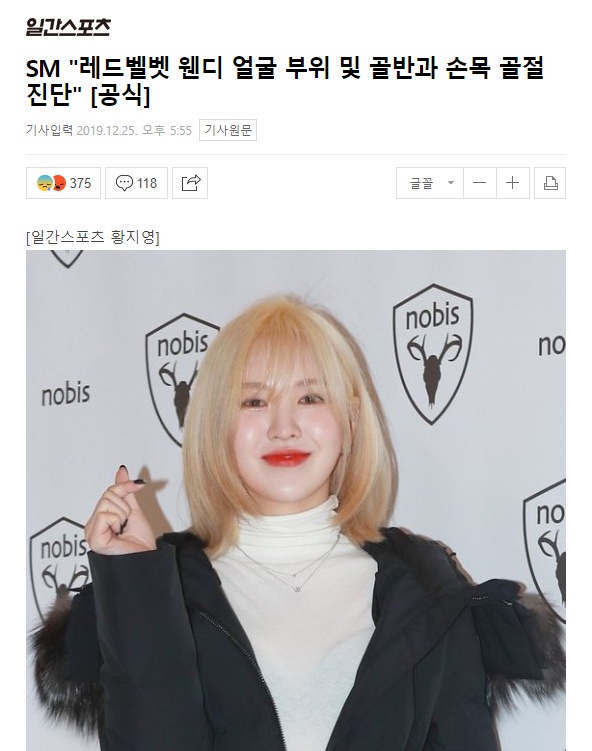Decrease font size with minus button
The width and height of the screenshot is (592, 751).
click(479, 183)
